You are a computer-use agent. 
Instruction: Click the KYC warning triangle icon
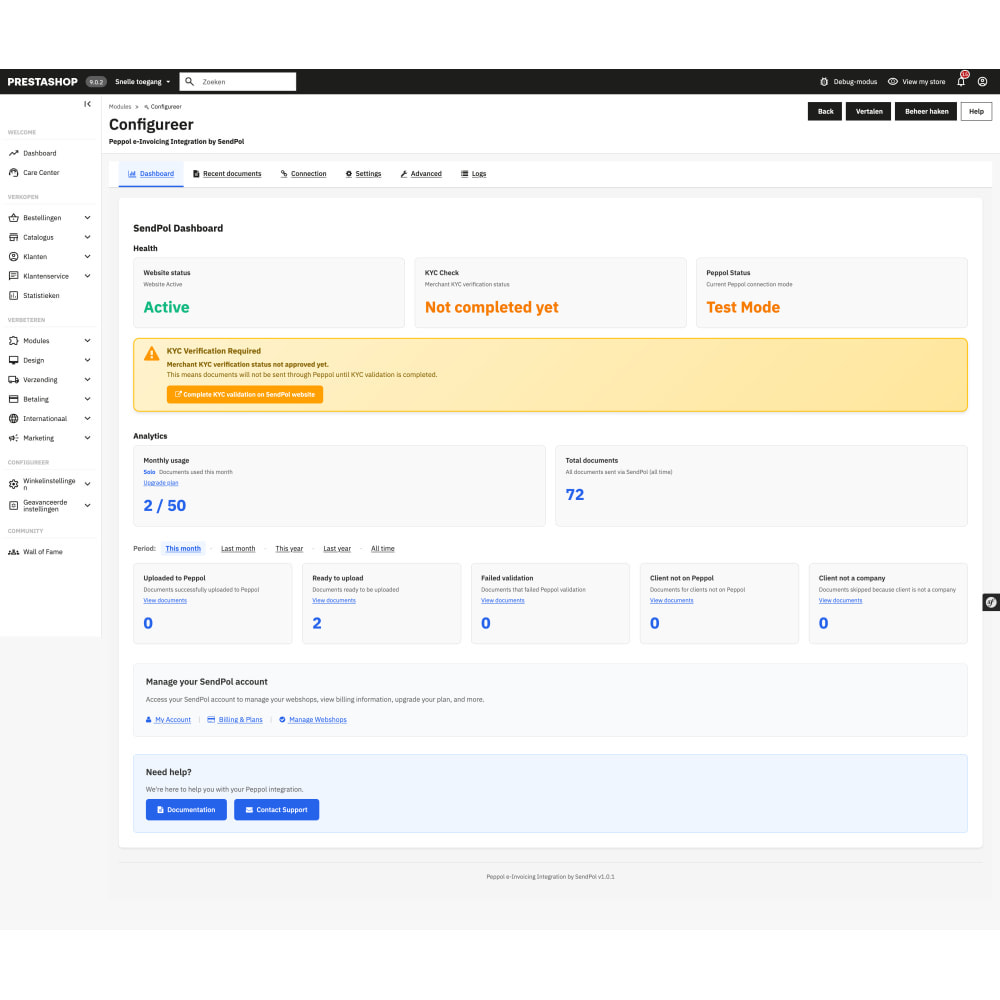151,353
